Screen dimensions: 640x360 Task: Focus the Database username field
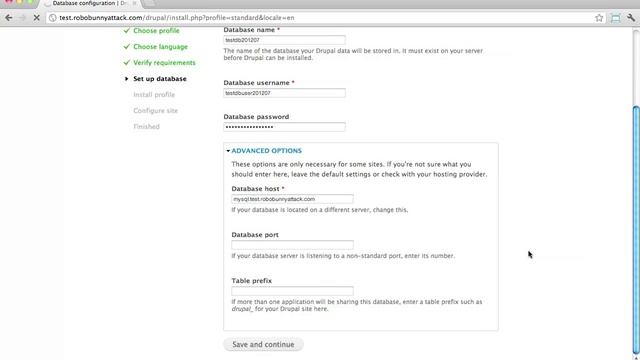click(x=284, y=93)
